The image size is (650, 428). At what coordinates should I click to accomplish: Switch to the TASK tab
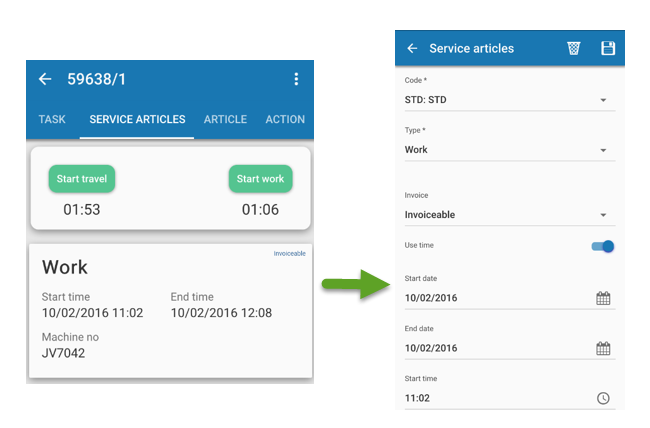click(x=52, y=119)
